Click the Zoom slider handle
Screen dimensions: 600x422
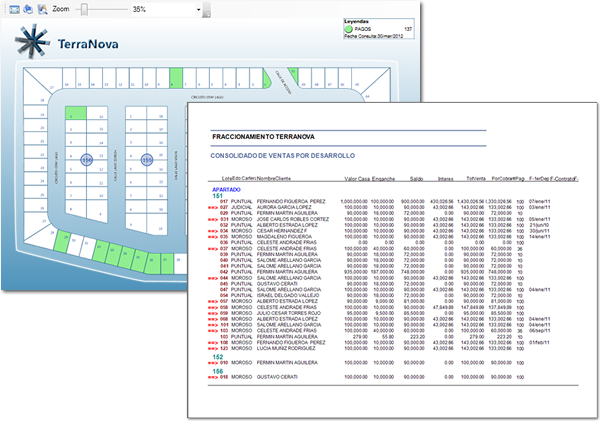(x=84, y=9)
